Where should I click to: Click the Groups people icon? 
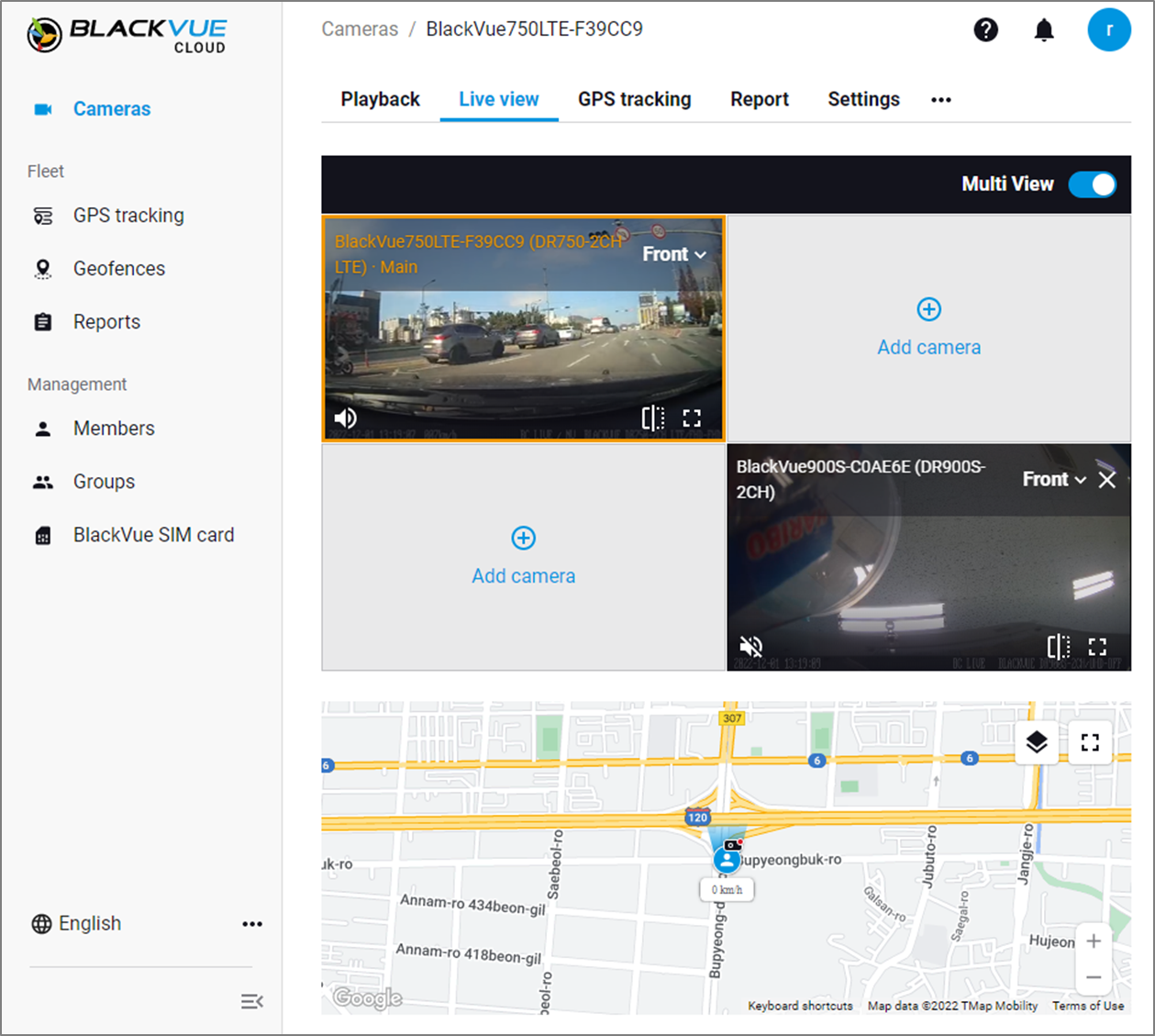[x=43, y=482]
